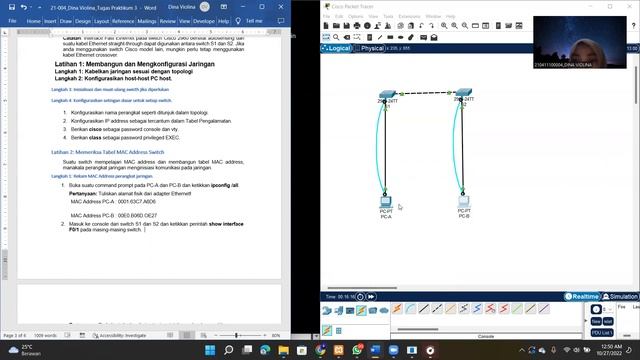Click Open file folder icon in Packet Tracer
Image resolution: width=640 pixels, height=360 pixels.
(336, 26)
